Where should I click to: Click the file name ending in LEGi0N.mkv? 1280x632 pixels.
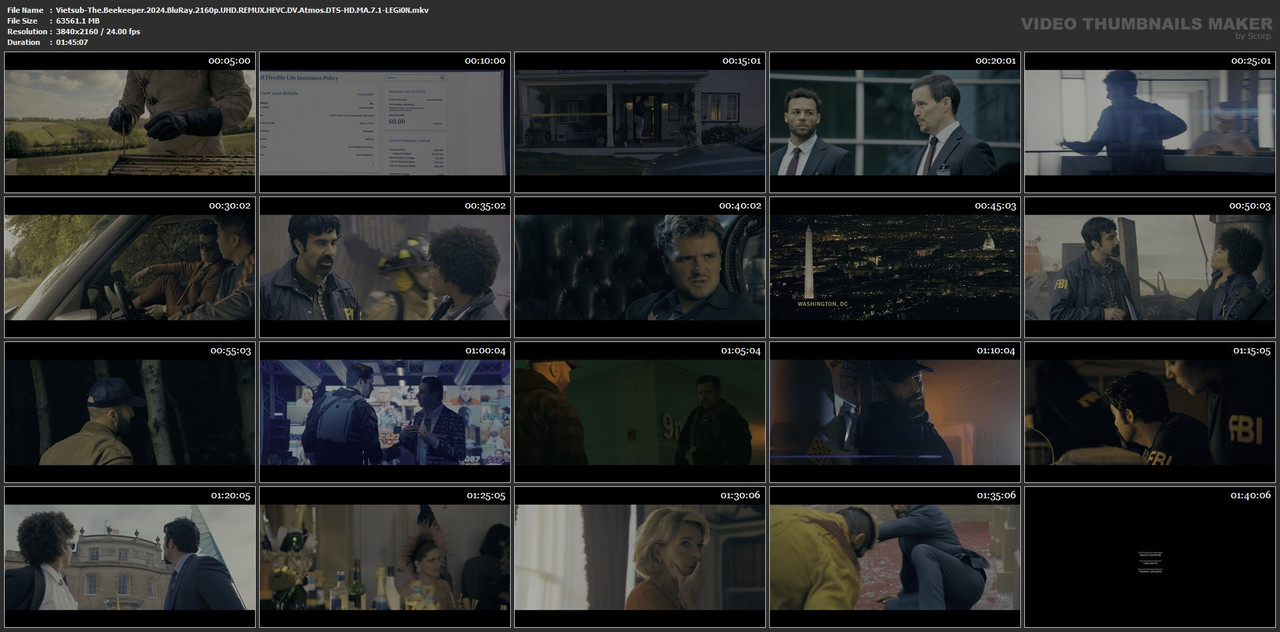(242, 9)
